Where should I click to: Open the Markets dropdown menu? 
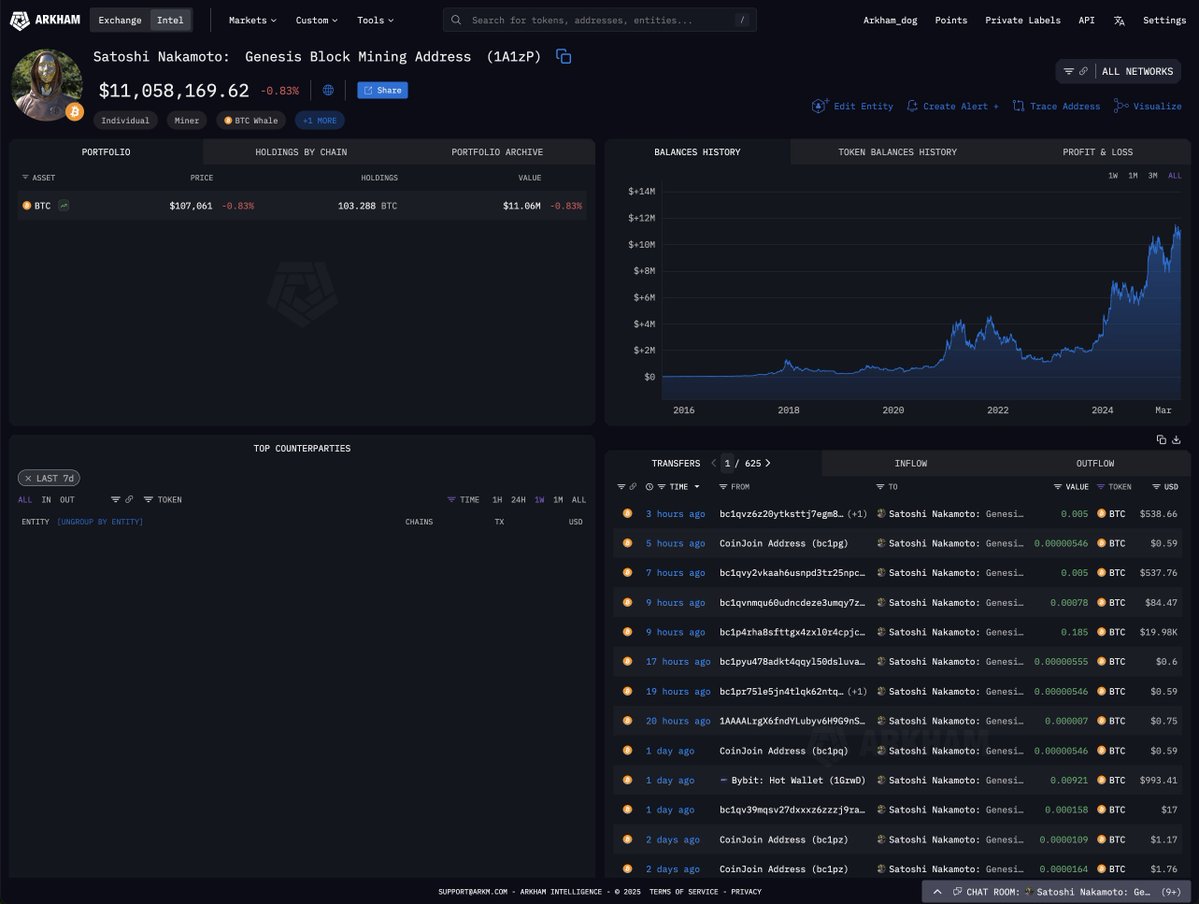pyautogui.click(x=252, y=20)
